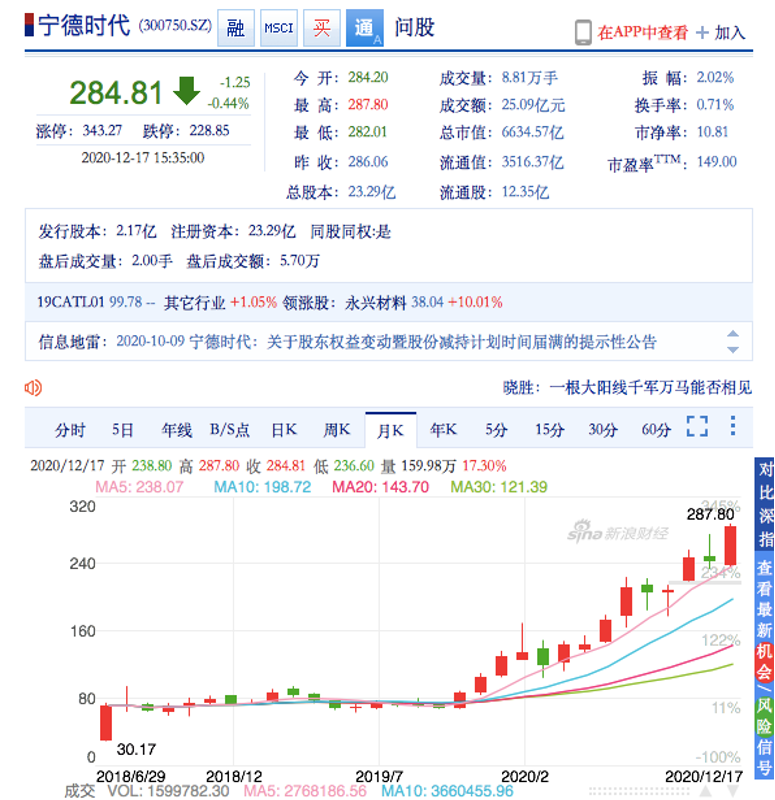775x800 pixels.
Task: Click 加入 to add to watchlist
Action: 730,33
